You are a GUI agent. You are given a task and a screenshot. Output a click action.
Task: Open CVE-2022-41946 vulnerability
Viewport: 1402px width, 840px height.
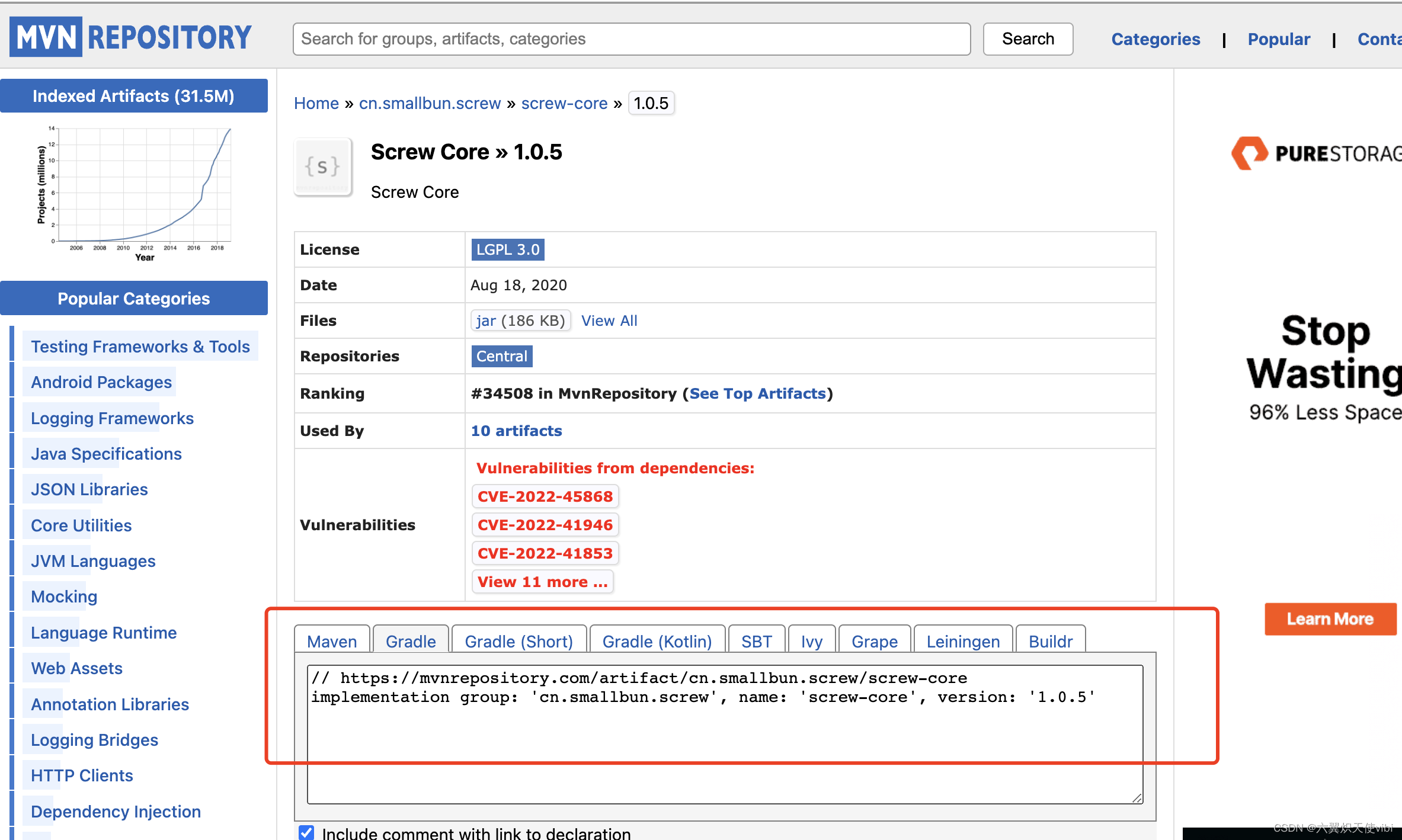[545, 525]
